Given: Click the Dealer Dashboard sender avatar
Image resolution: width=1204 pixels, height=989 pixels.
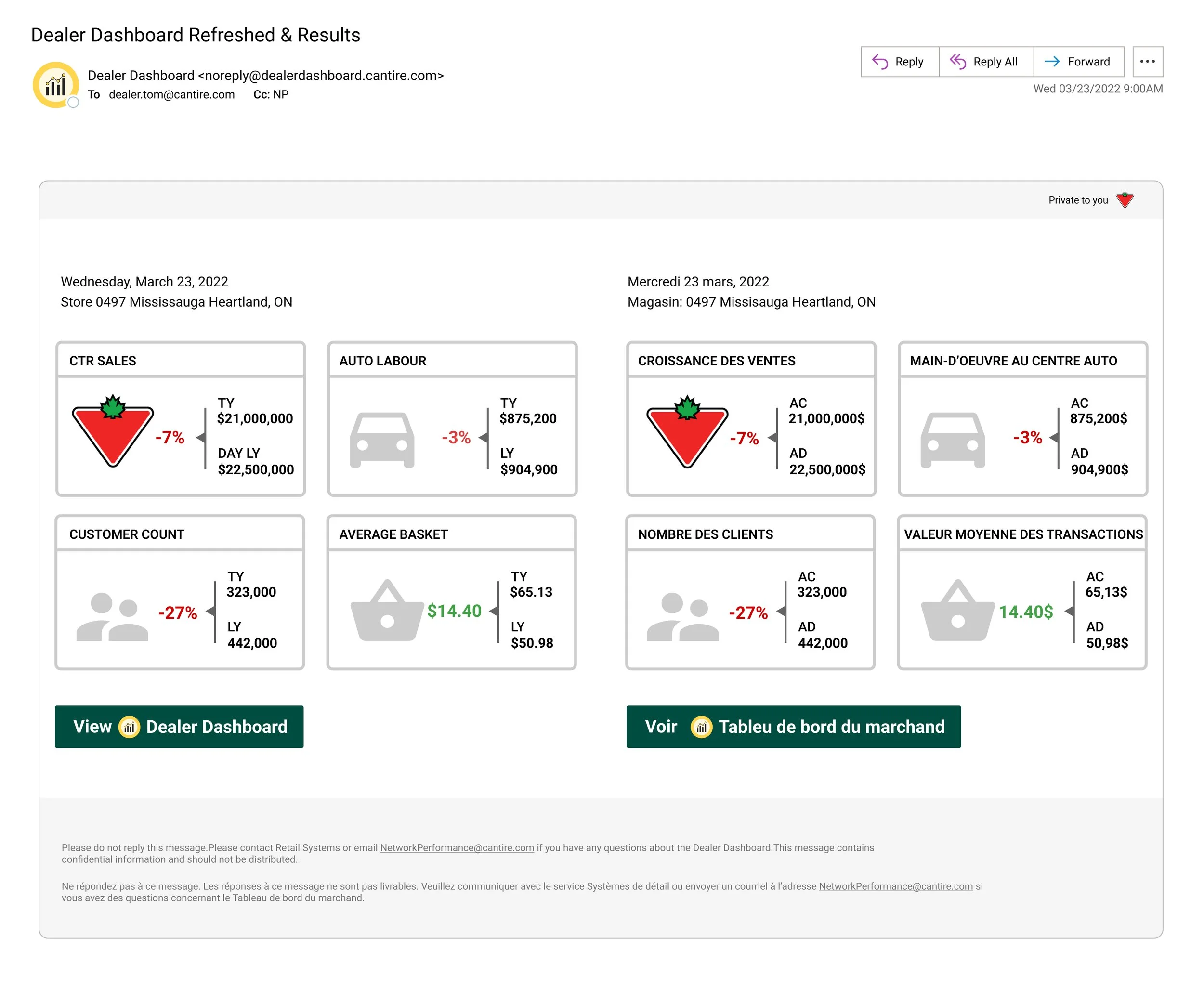Looking at the screenshot, I should (x=56, y=84).
